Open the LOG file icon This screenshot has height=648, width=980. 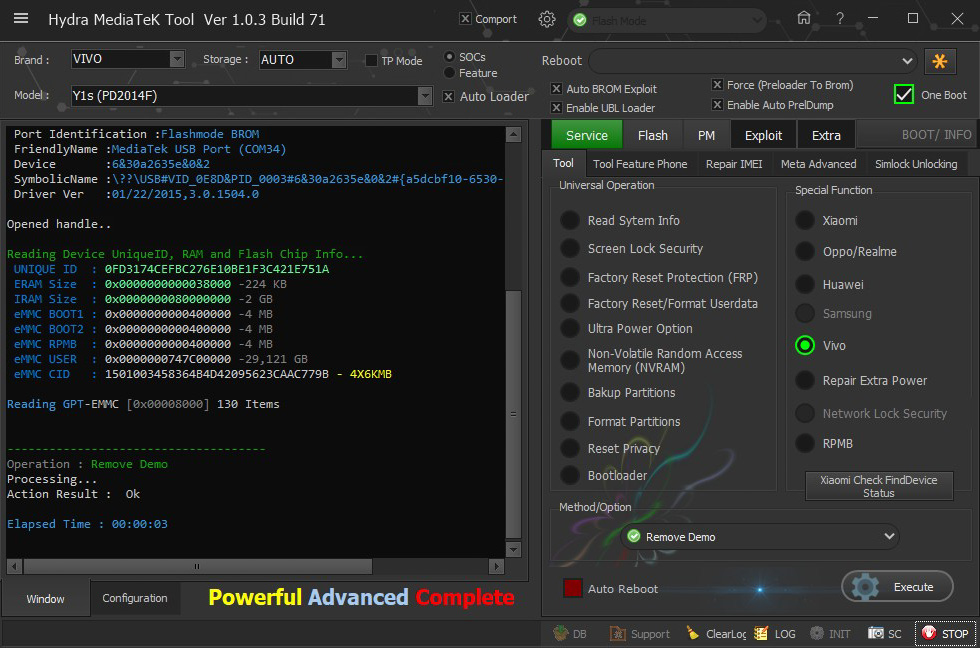[x=775, y=634]
